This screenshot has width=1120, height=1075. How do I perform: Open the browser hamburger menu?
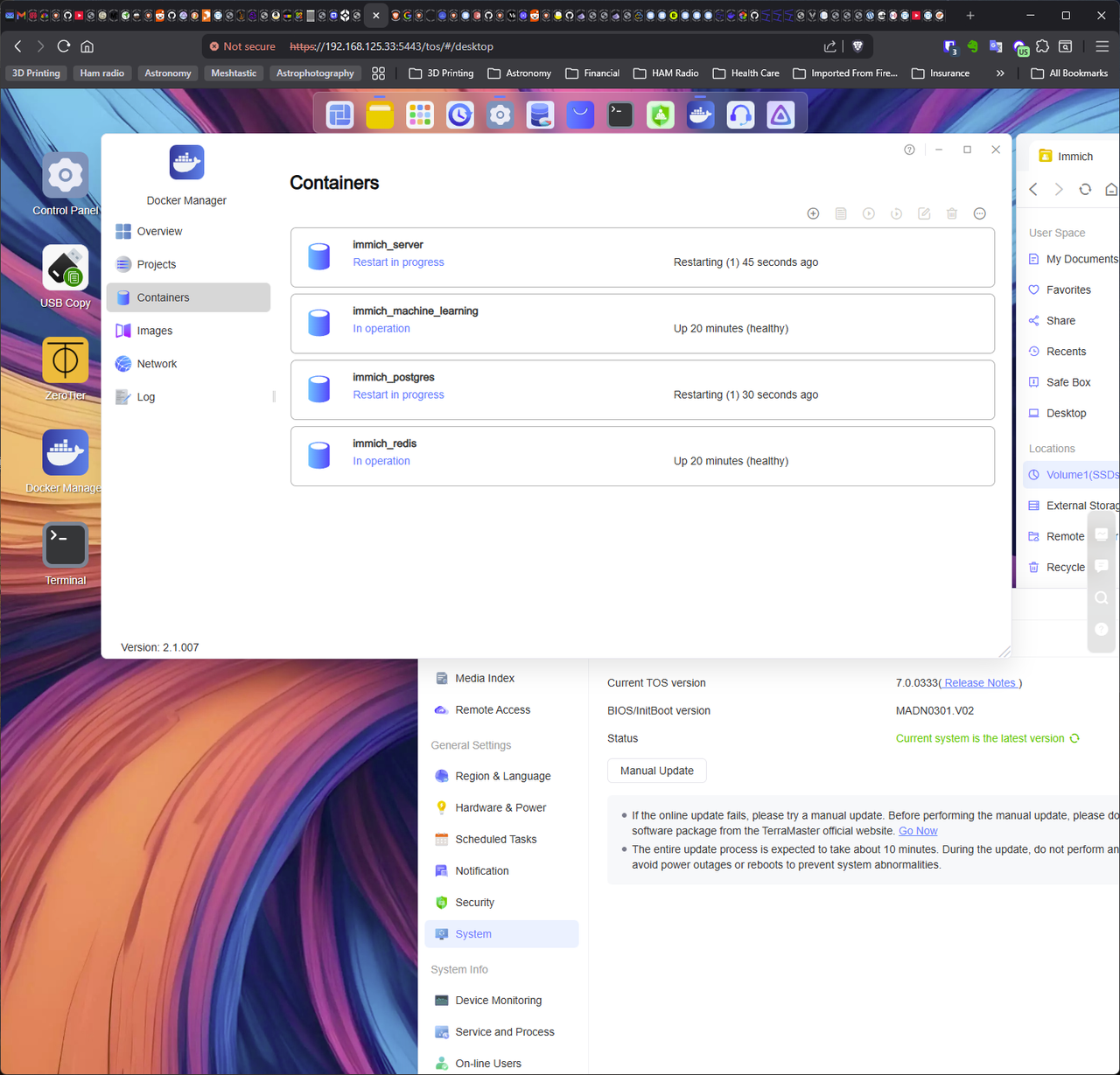click(x=1102, y=46)
